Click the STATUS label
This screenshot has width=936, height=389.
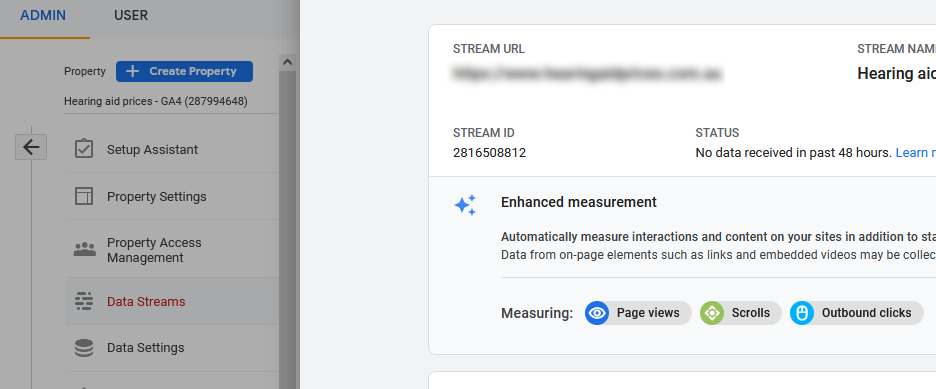point(717,133)
